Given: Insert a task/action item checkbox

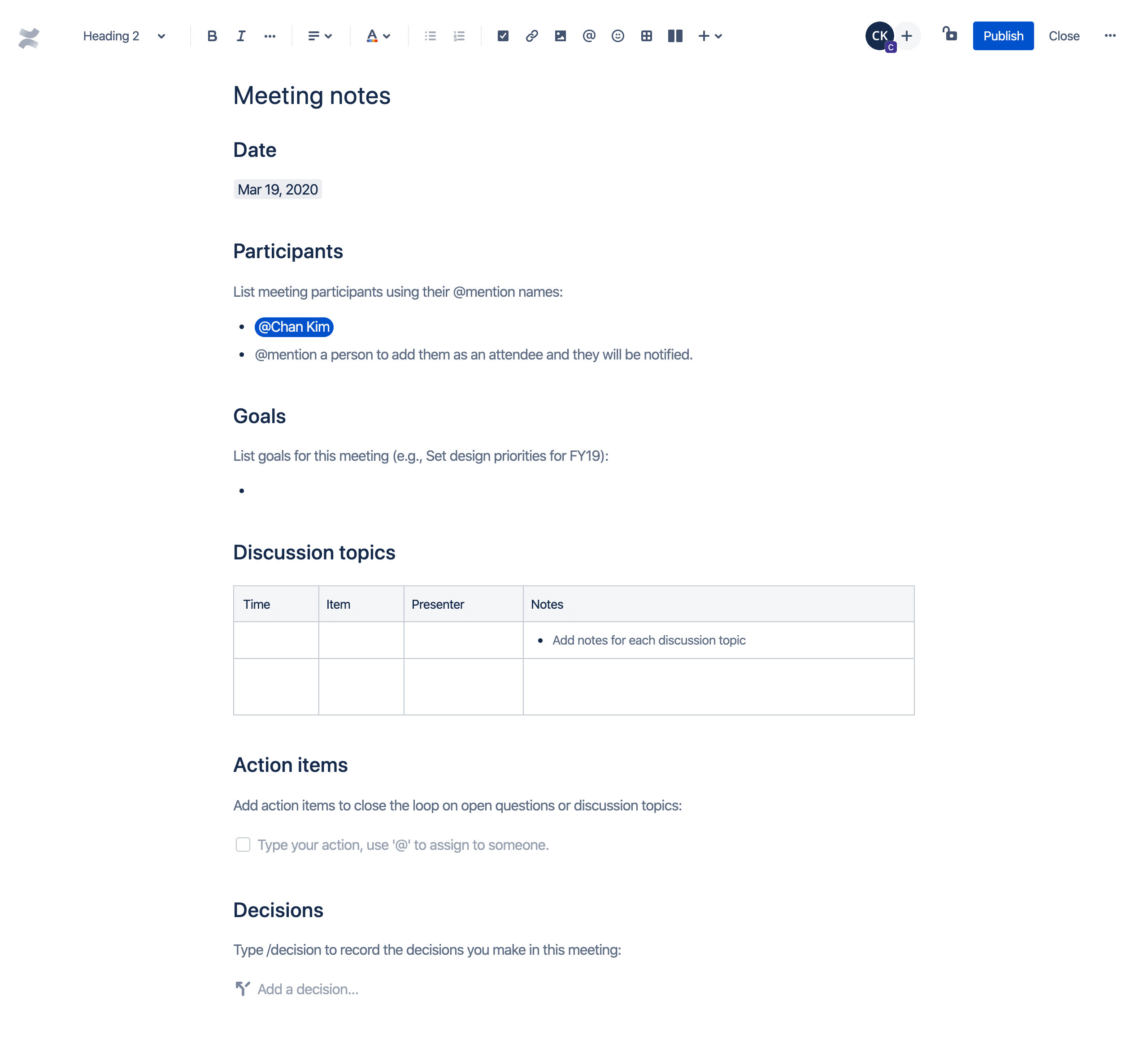Looking at the screenshot, I should [502, 36].
